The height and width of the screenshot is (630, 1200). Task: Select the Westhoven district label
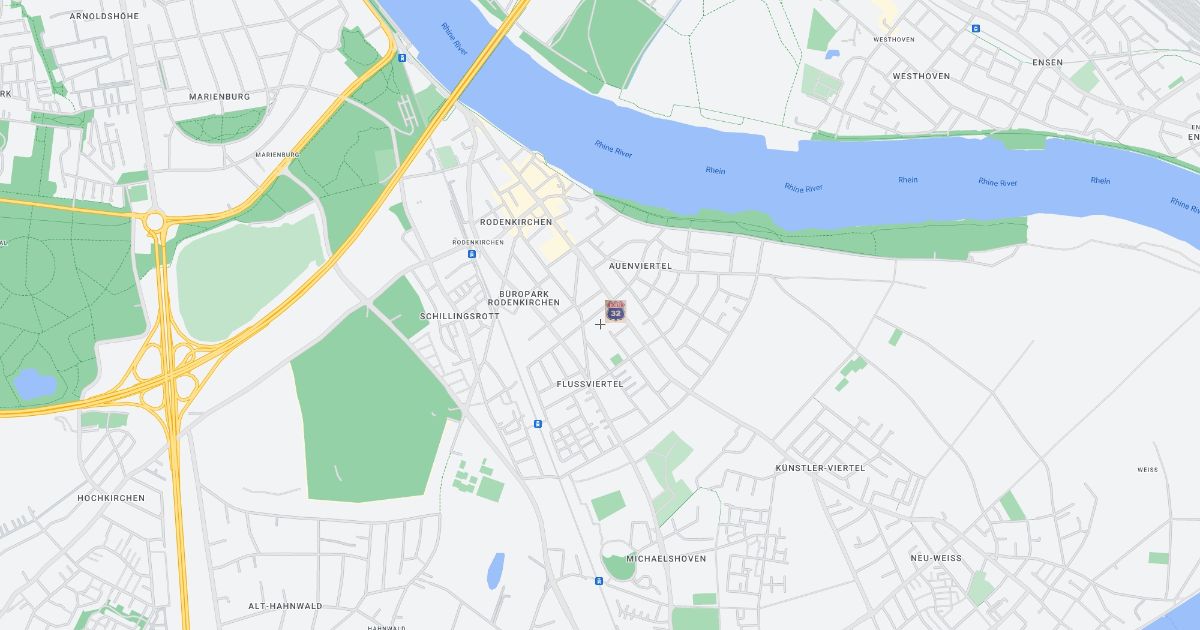point(921,76)
